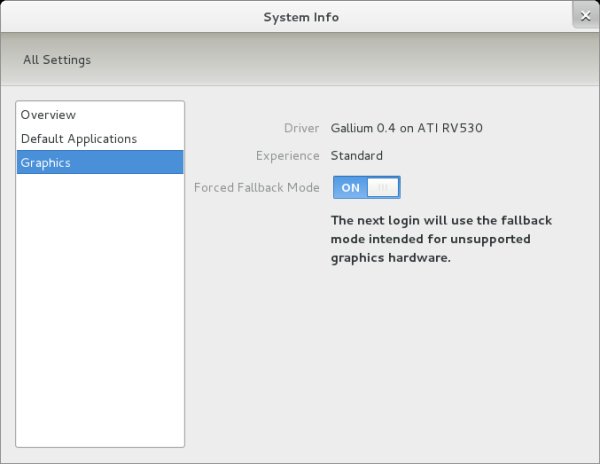The image size is (600, 464).
Task: Click the title bar left of System Info
Action: 120,17
